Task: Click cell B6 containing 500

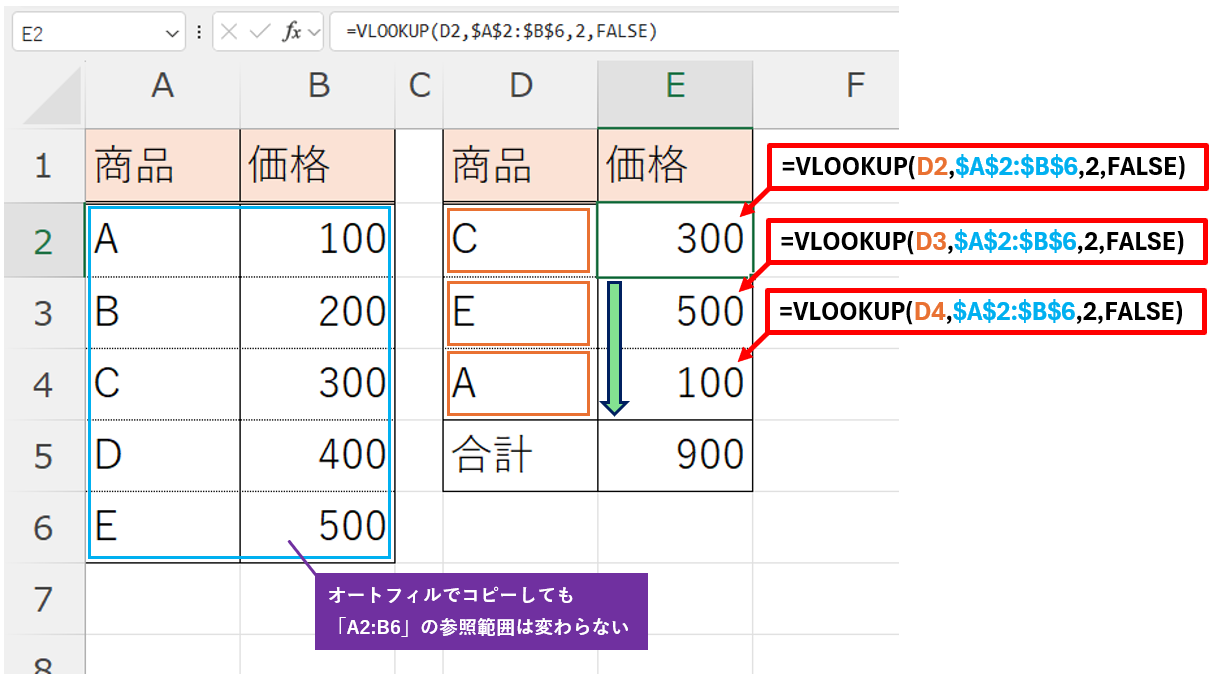Action: [317, 526]
